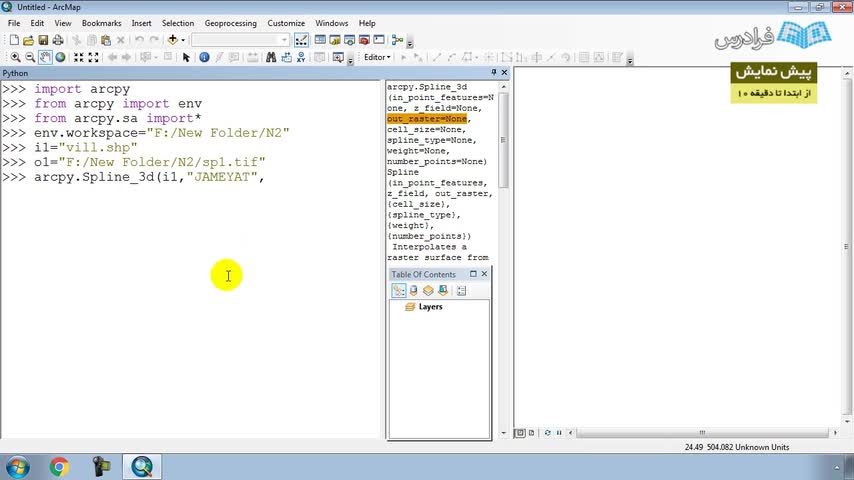Select the Select Elements arrow tool
Image resolution: width=854 pixels, height=480 pixels.
(186, 57)
